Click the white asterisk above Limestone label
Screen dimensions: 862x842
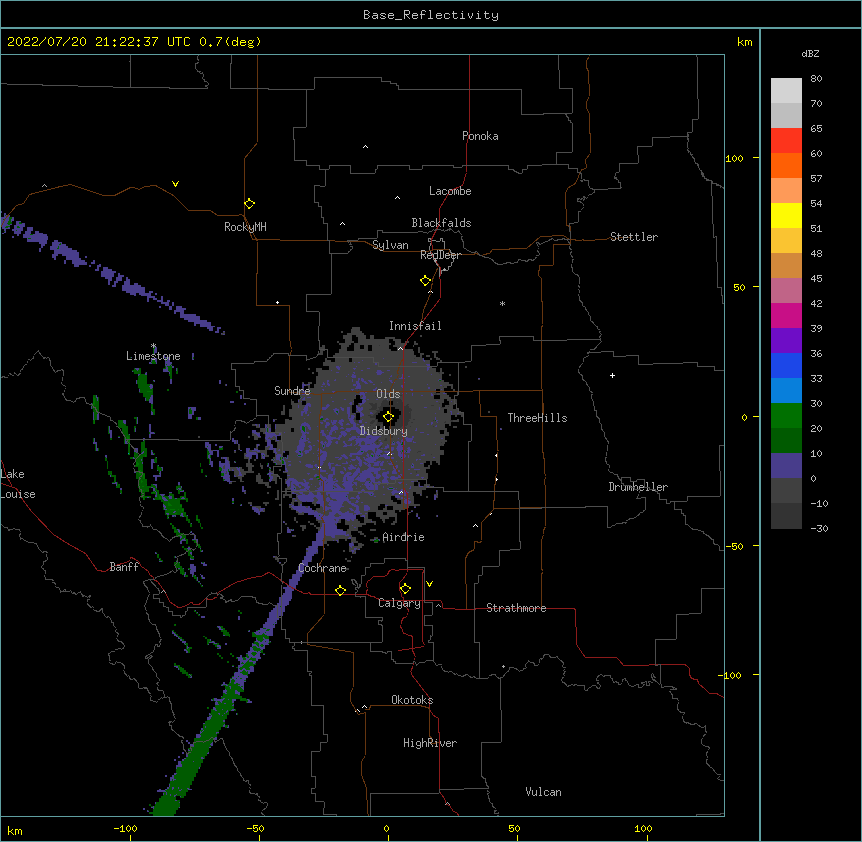(153, 346)
